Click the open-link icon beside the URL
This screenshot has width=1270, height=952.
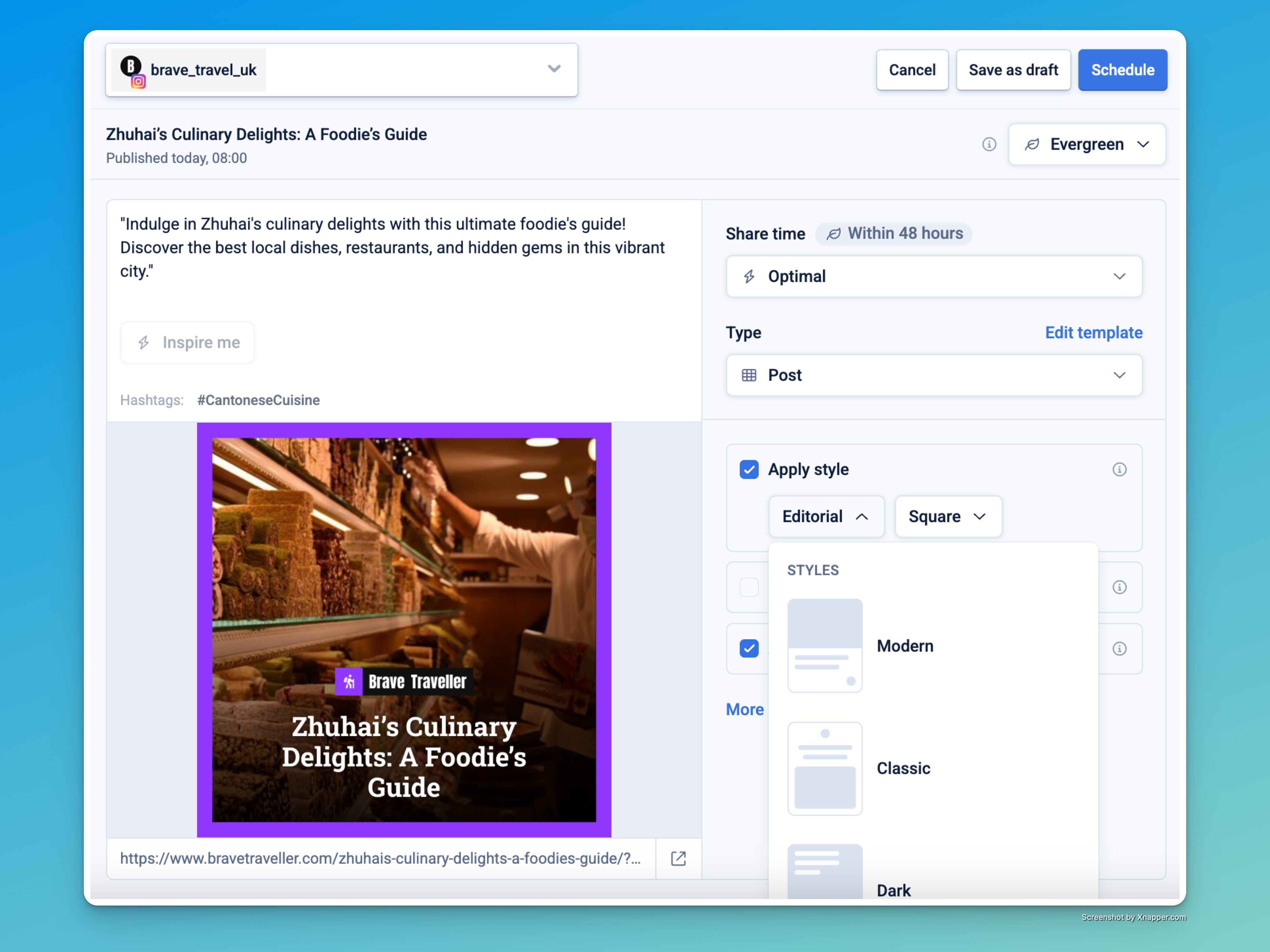pyautogui.click(x=678, y=858)
